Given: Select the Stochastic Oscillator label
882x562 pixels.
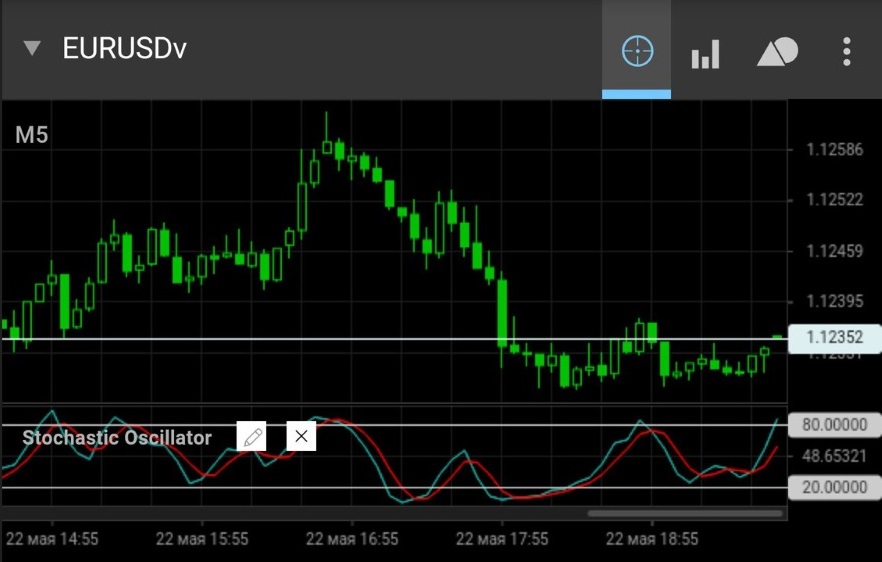Looking at the screenshot, I should click(x=117, y=438).
